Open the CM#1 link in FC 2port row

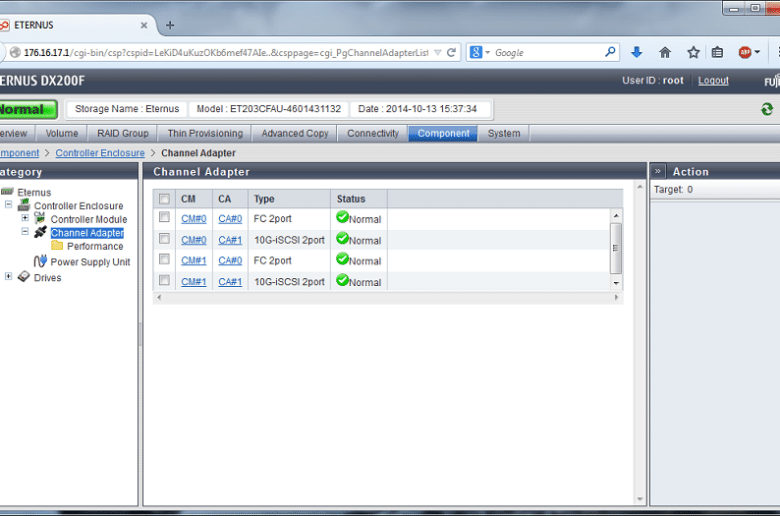194,260
